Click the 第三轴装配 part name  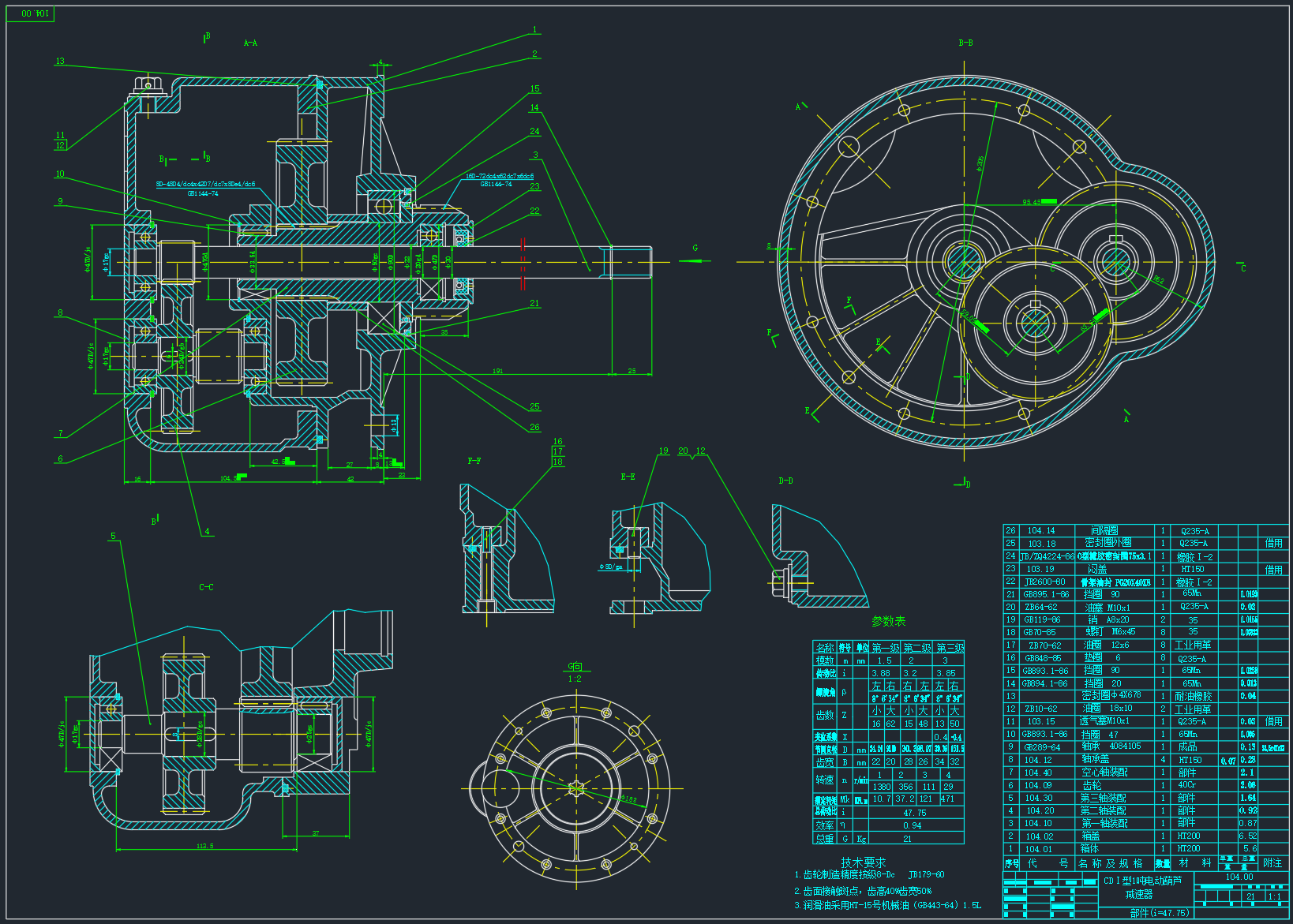(x=1104, y=798)
